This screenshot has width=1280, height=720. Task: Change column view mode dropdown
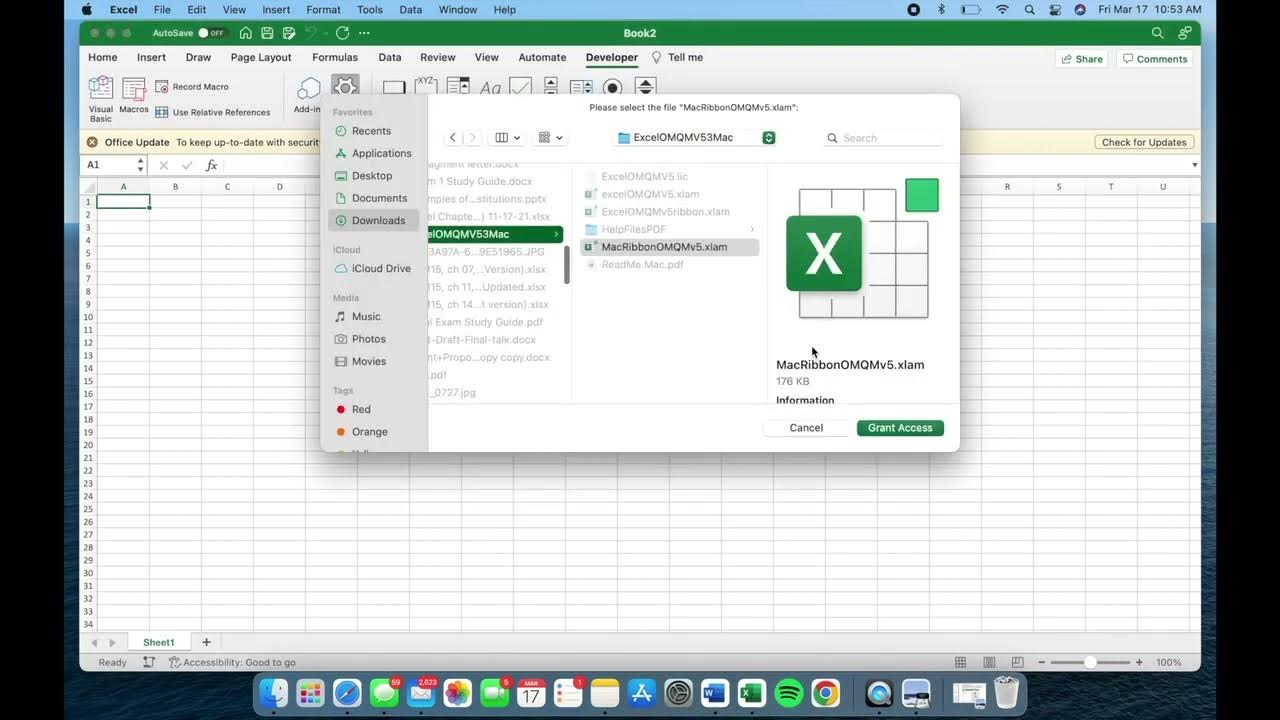pos(508,138)
